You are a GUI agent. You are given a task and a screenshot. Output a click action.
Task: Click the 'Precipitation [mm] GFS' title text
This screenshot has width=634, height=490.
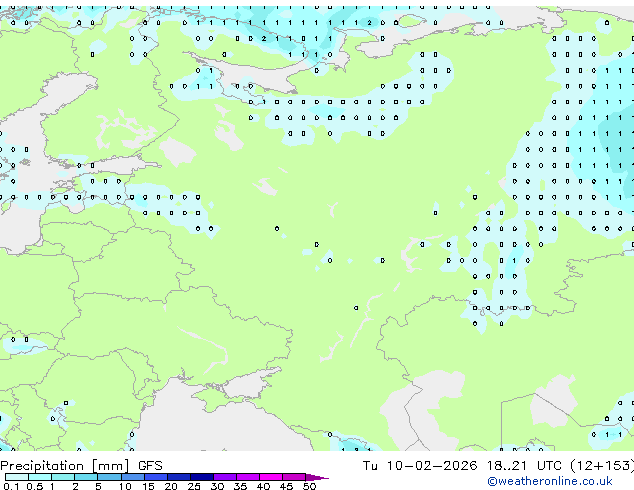[x=81, y=466]
